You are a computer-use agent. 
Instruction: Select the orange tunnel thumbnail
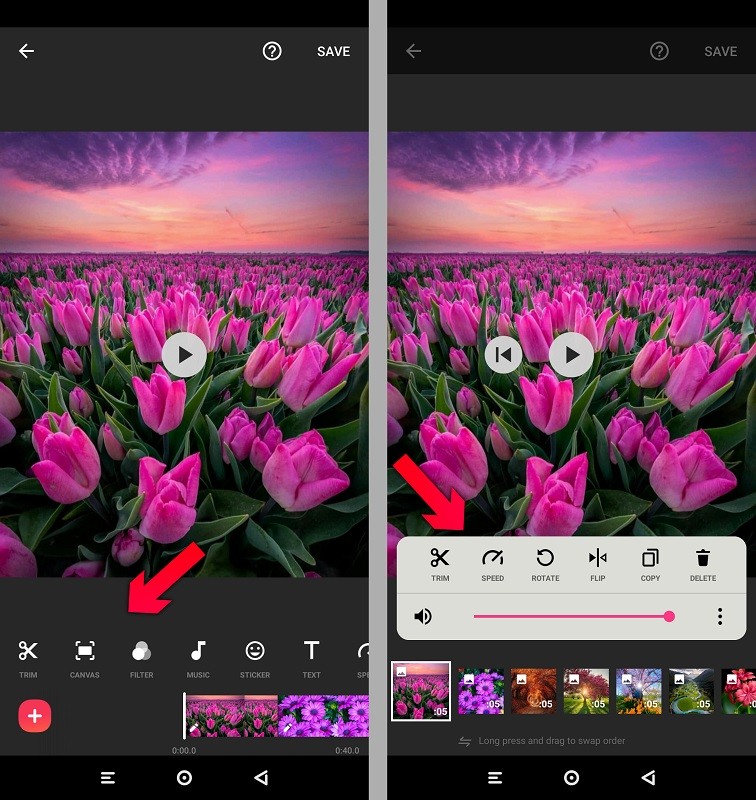(534, 691)
